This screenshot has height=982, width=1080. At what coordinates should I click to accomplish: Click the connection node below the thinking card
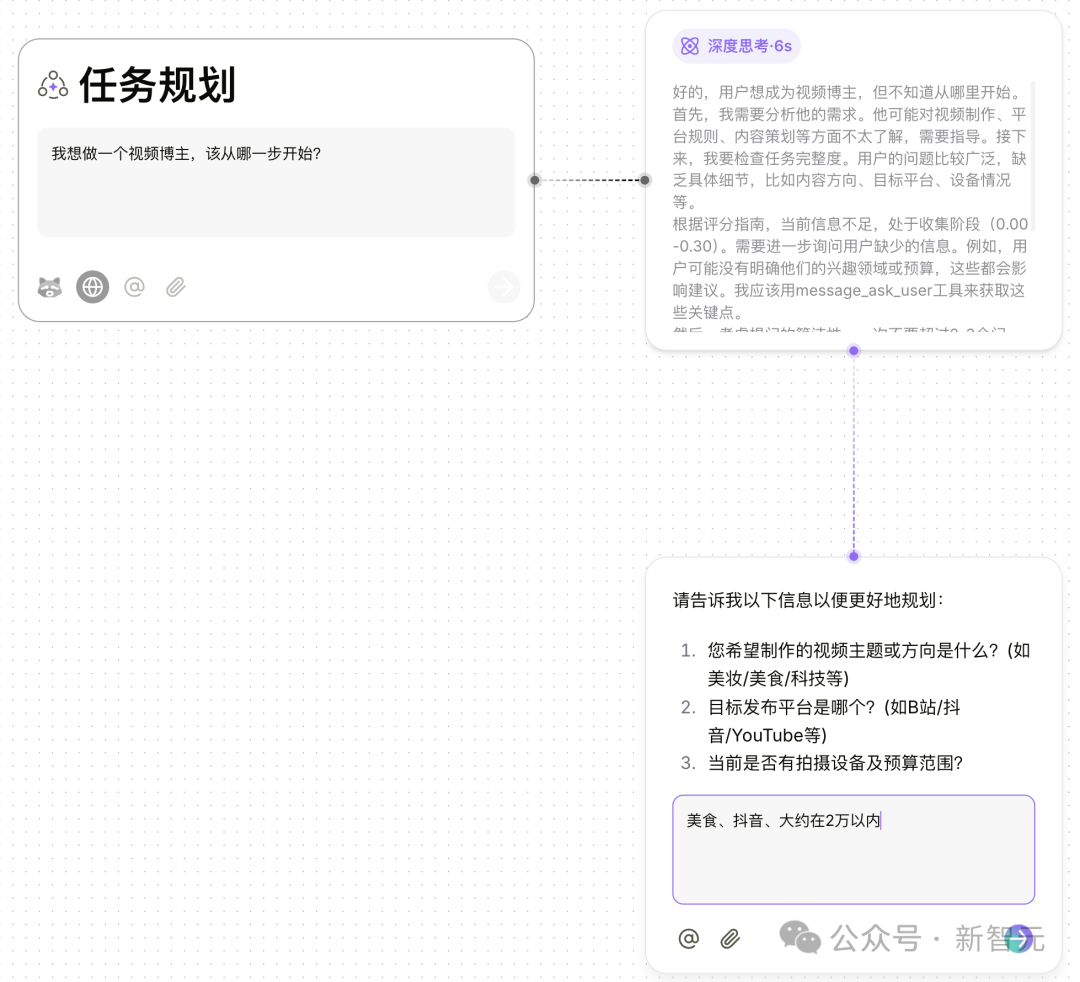(x=853, y=350)
